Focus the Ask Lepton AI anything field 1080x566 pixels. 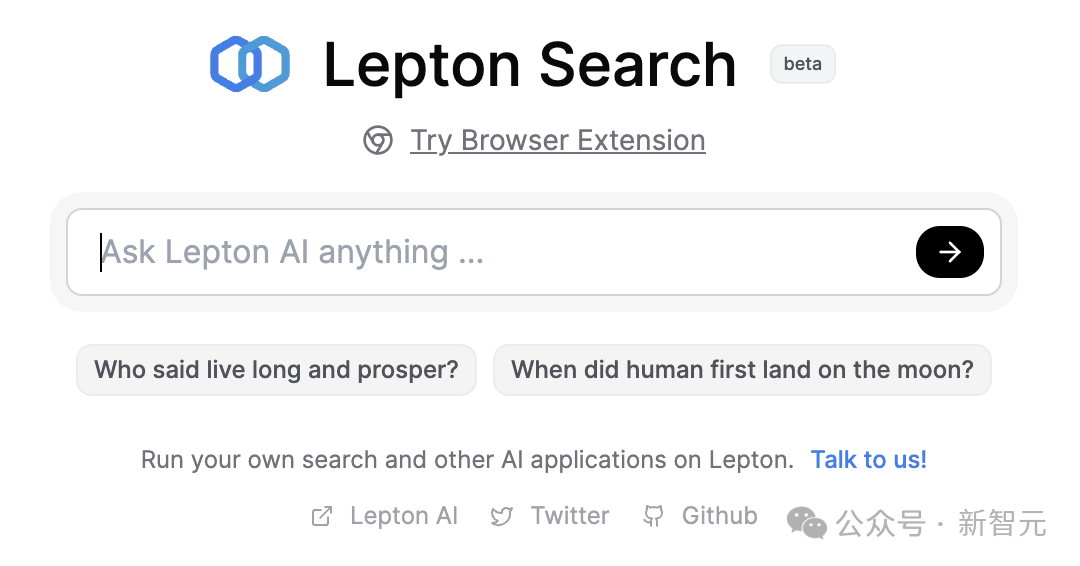(490, 252)
